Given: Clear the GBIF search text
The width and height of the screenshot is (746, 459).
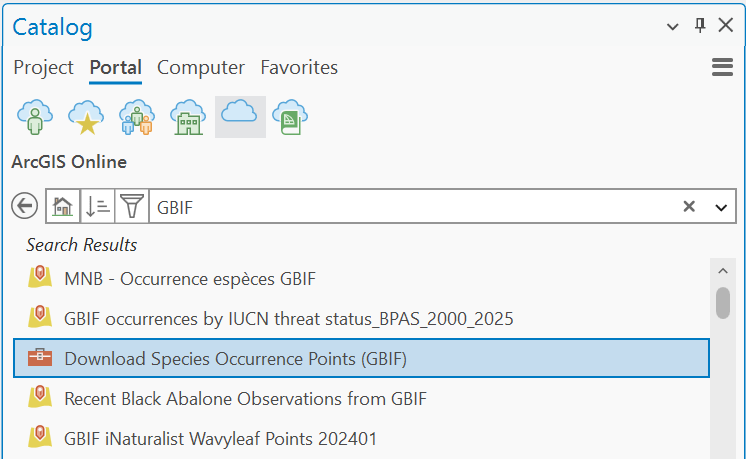Looking at the screenshot, I should coord(689,207).
